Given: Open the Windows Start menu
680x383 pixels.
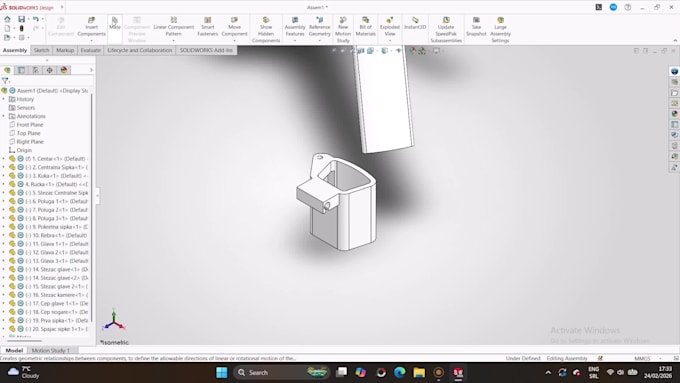Looking at the screenshot, I should click(222, 373).
